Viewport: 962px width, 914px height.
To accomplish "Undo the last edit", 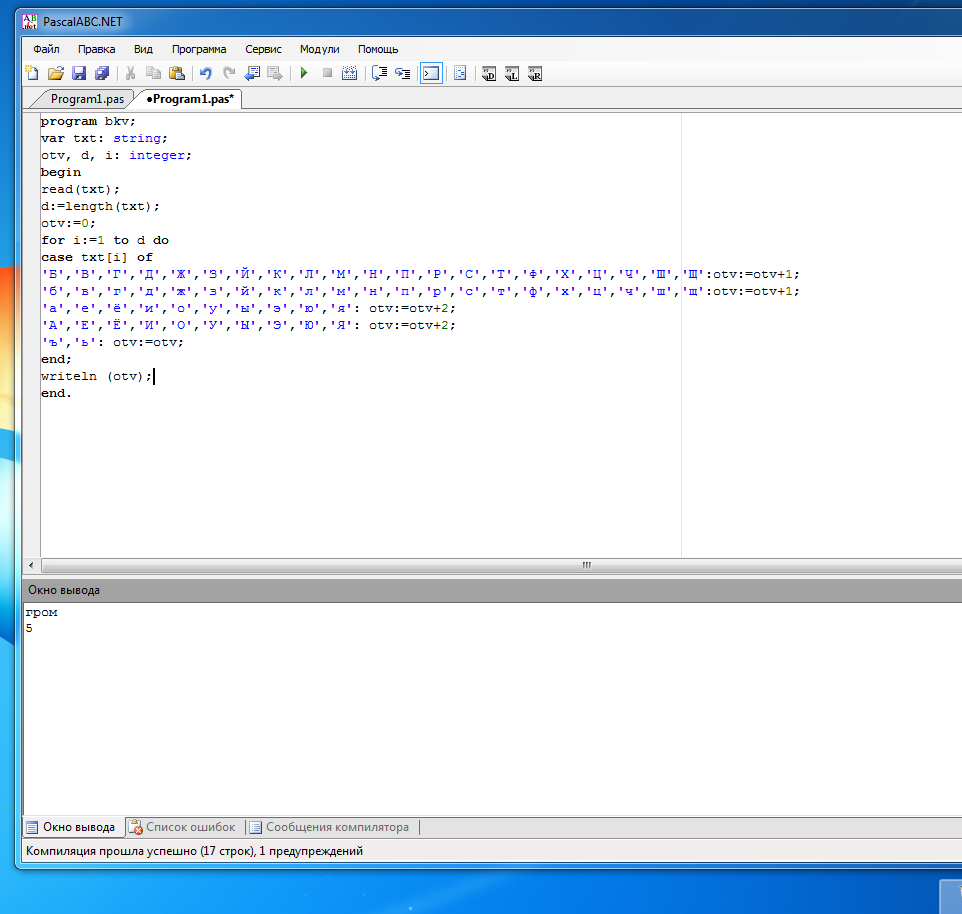I will click(206, 73).
